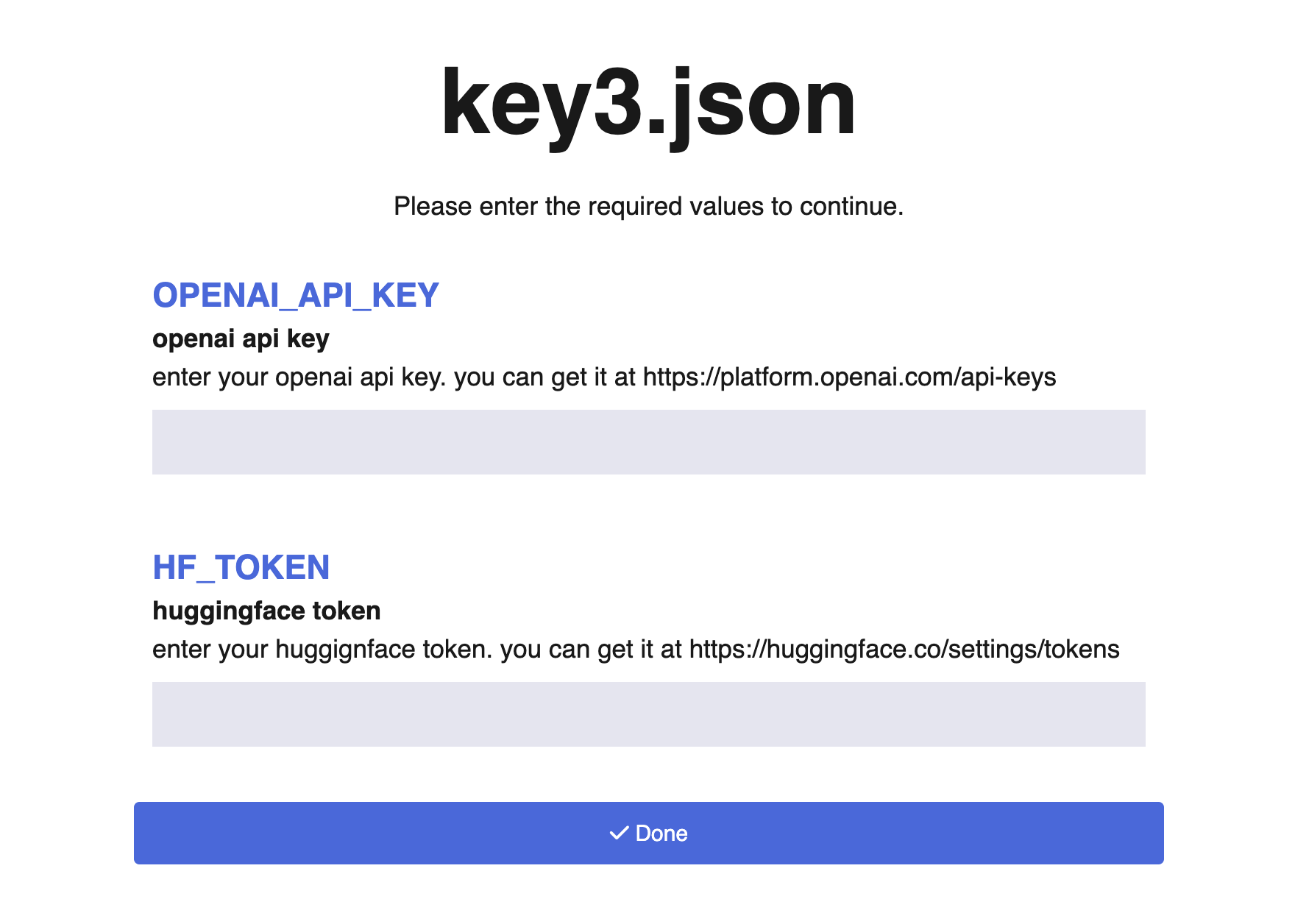This screenshot has width=1295, height=924.
Task: Click the word "Done" inside the blue button
Action: coord(661,834)
